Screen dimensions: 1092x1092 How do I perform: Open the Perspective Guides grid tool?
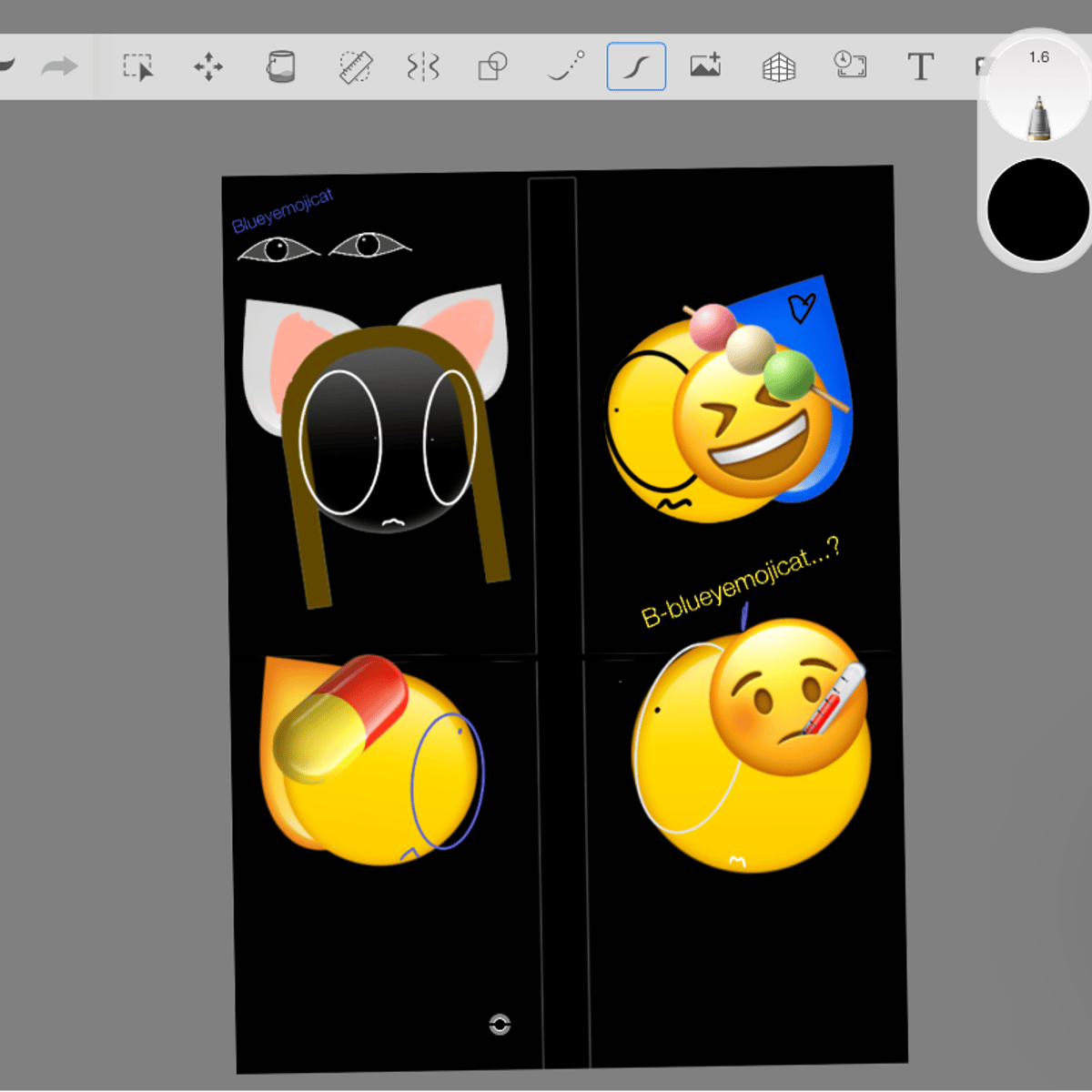pyautogui.click(x=778, y=67)
